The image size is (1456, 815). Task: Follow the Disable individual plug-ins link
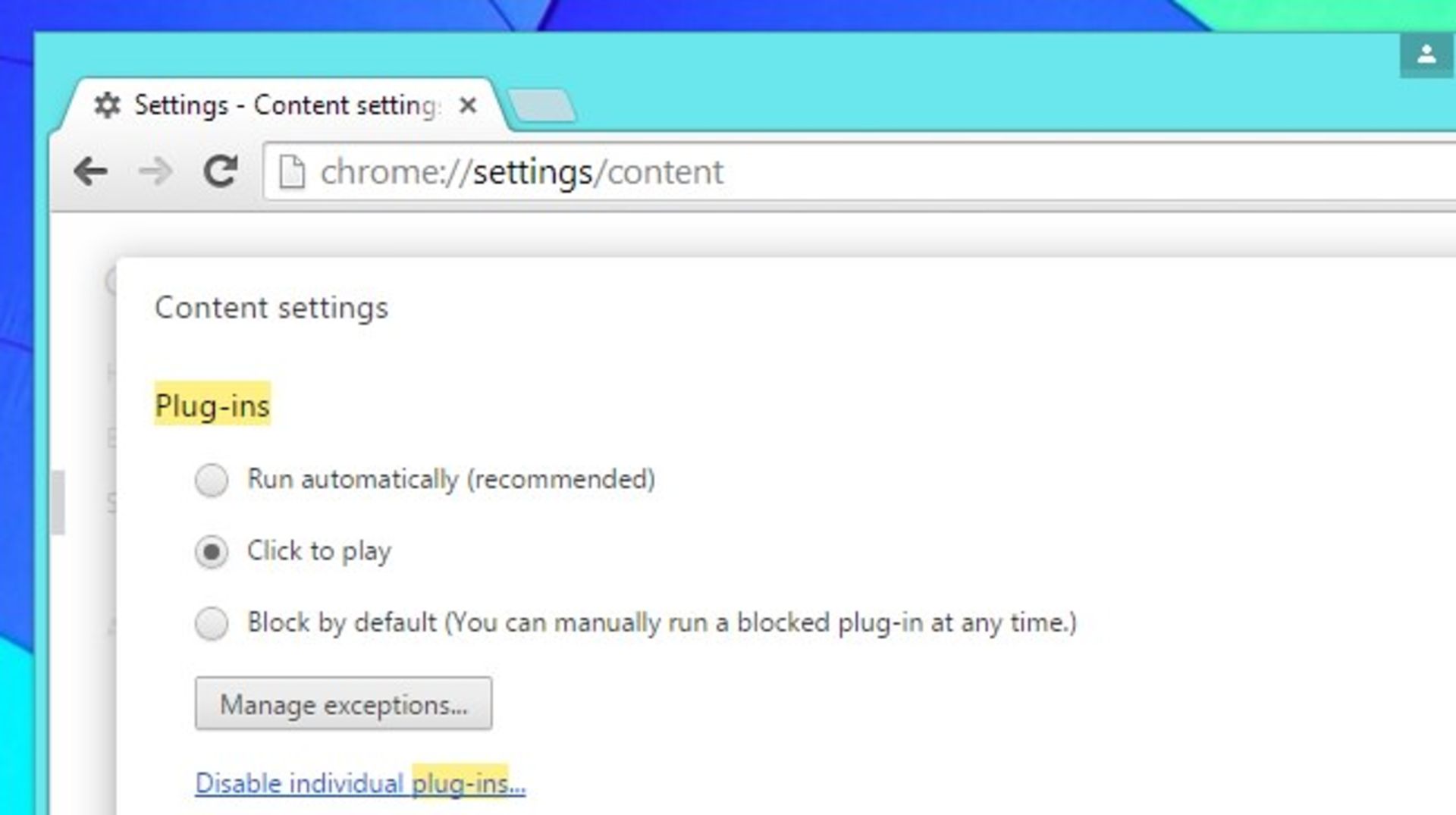360,783
